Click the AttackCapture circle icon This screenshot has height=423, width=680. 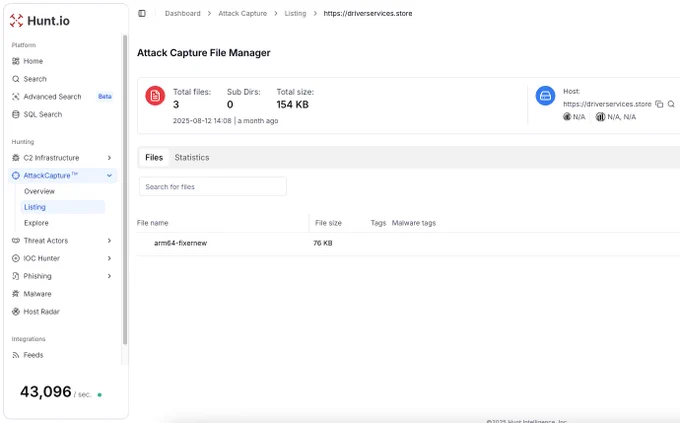pos(16,176)
